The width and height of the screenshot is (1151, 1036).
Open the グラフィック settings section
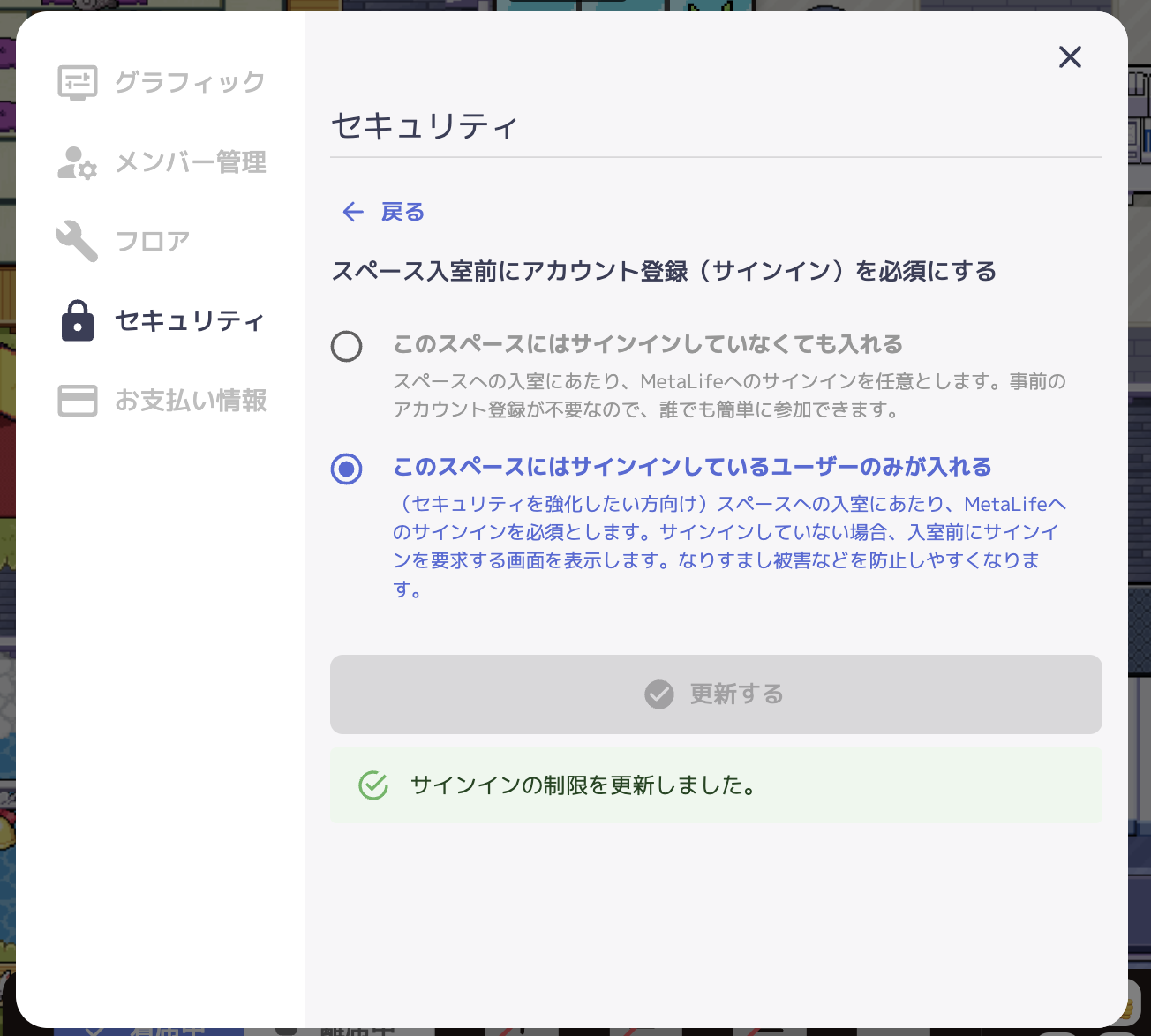coord(190,83)
